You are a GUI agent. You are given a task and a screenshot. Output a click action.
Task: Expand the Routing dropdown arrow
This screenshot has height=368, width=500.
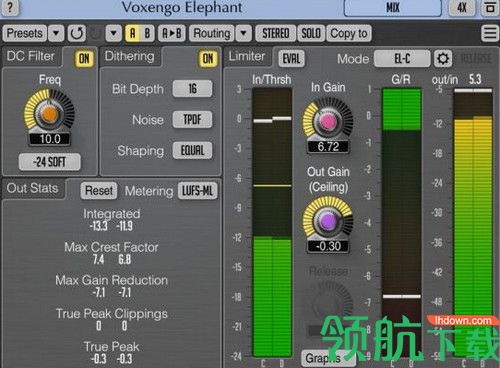coord(244,33)
